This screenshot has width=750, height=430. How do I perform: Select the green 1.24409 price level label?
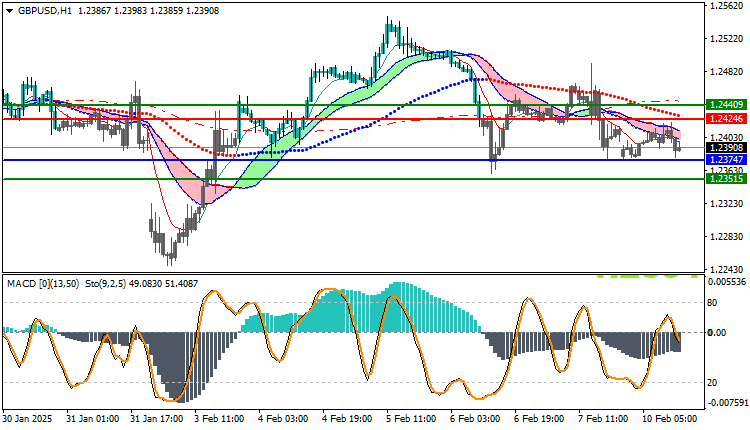click(x=726, y=104)
